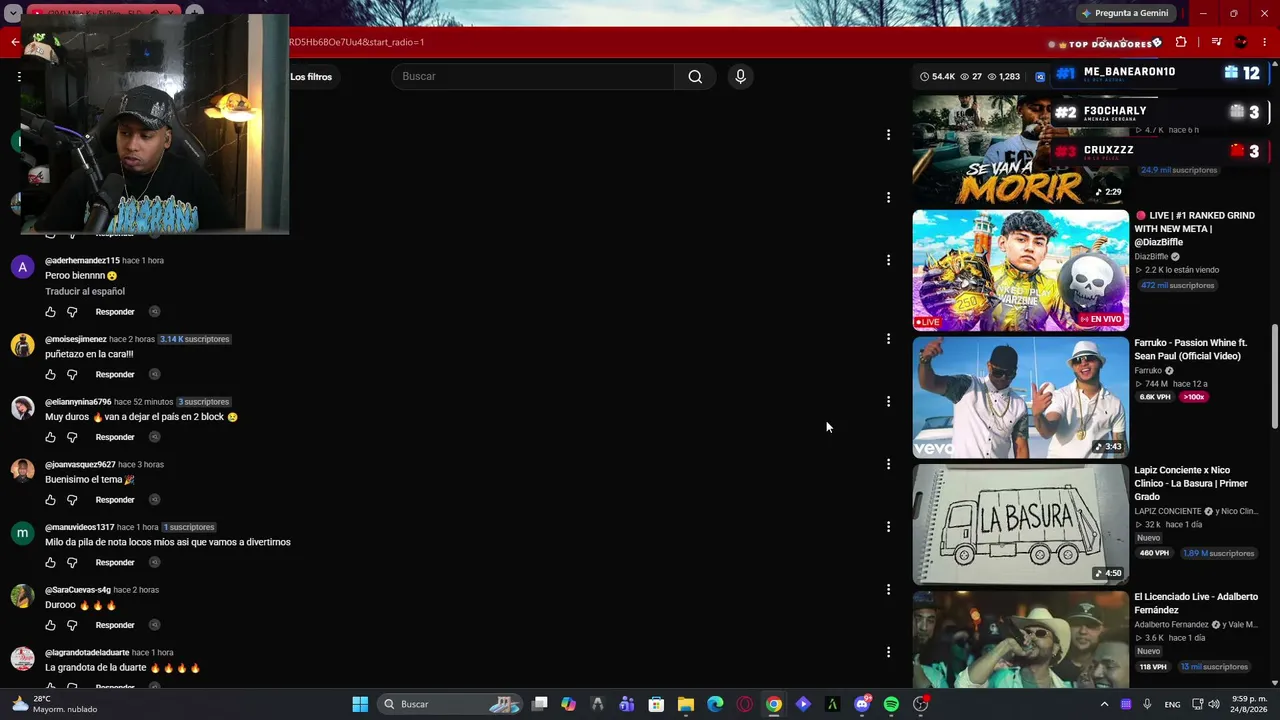Open options menu for @lagrandotadeladuarte comment

888,652
